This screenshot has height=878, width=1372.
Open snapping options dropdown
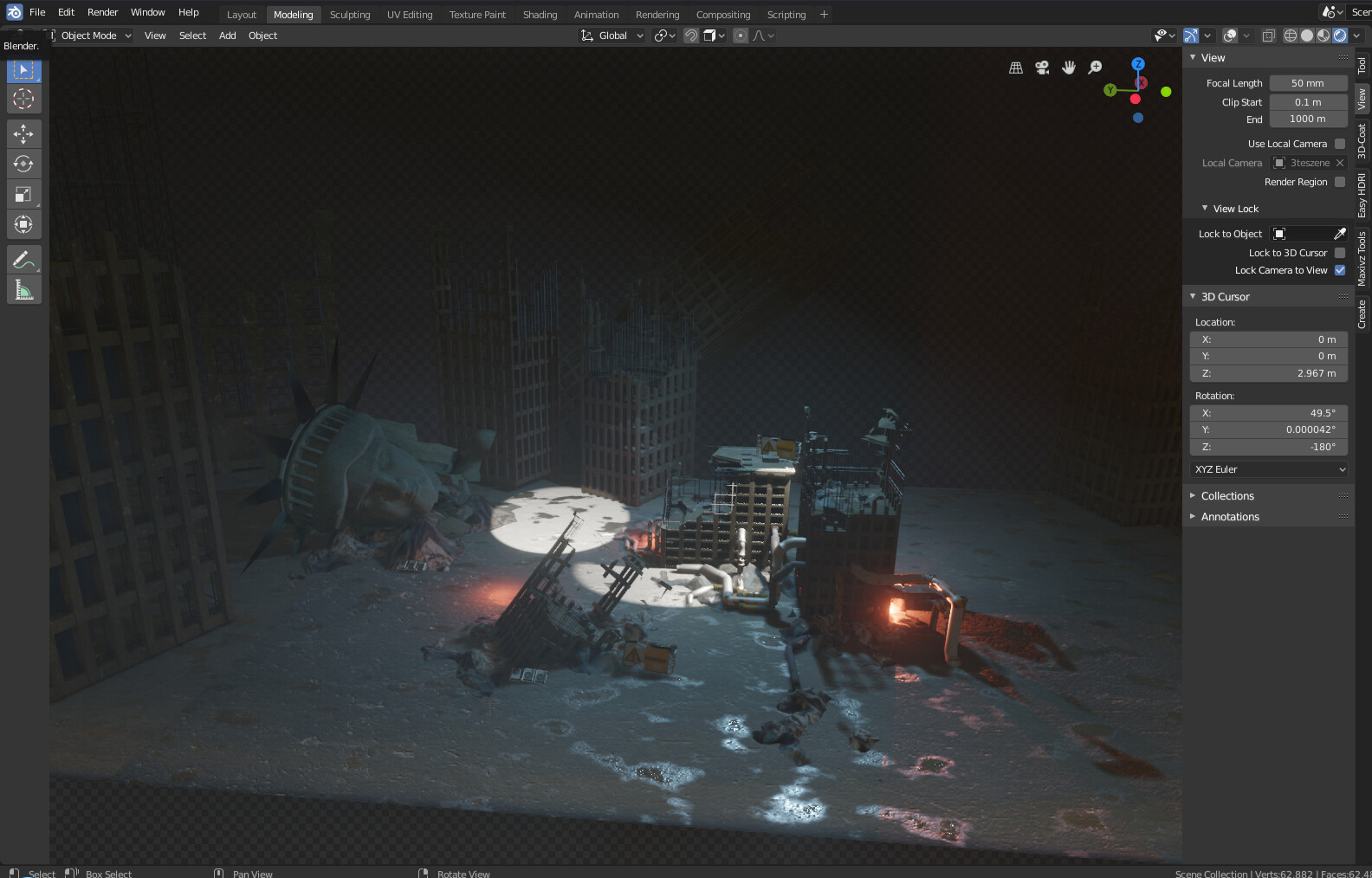(715, 36)
